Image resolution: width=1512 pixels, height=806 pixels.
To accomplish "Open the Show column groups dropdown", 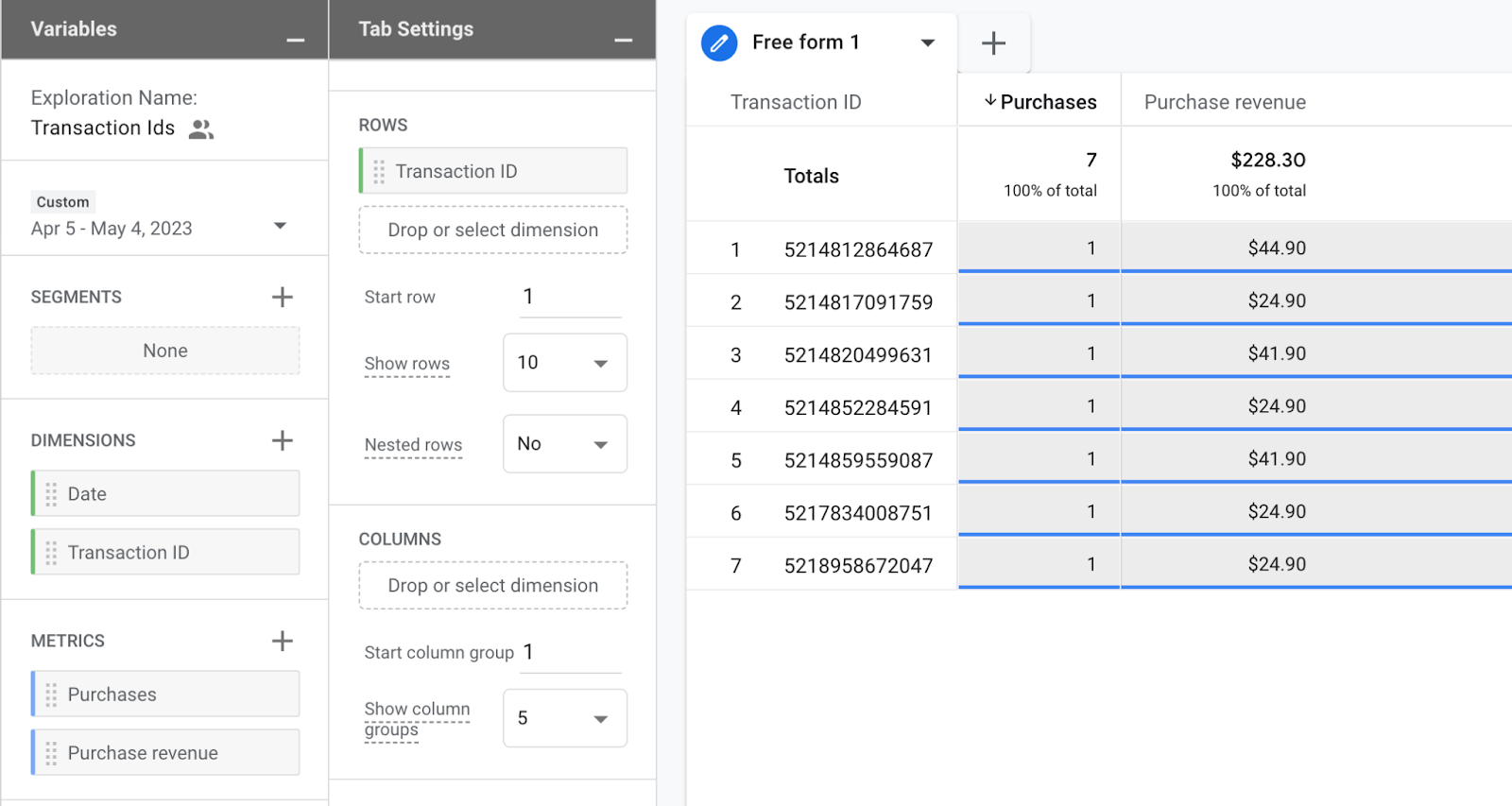I will tap(564, 718).
